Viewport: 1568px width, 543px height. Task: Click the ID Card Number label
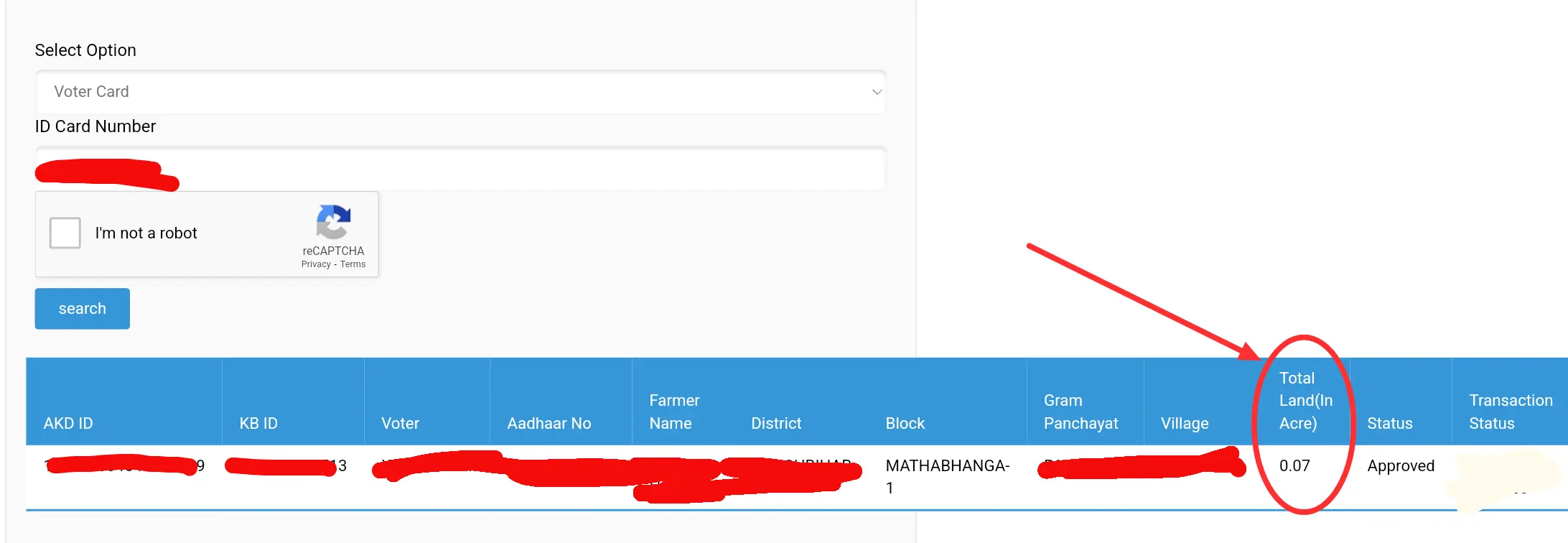click(95, 126)
